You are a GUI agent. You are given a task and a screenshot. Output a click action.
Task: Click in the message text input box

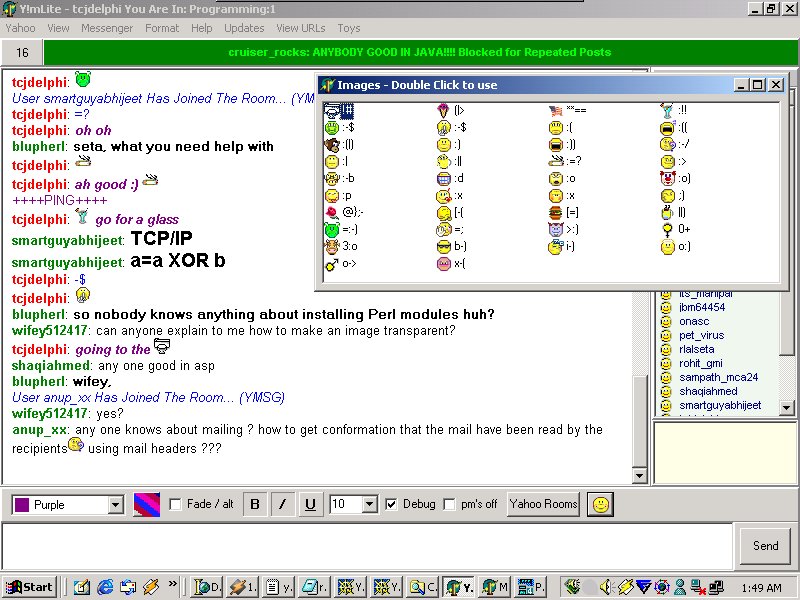pyautogui.click(x=367, y=545)
